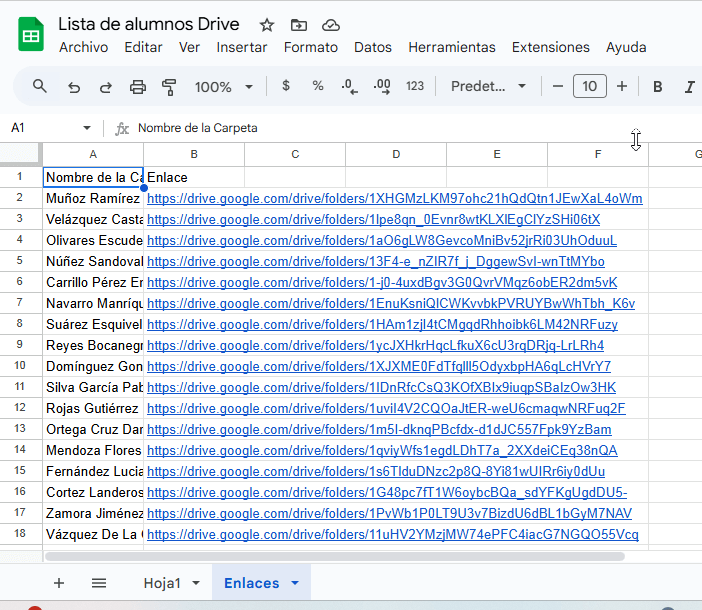Select the paint format tool
The image size is (702, 610).
(169, 87)
